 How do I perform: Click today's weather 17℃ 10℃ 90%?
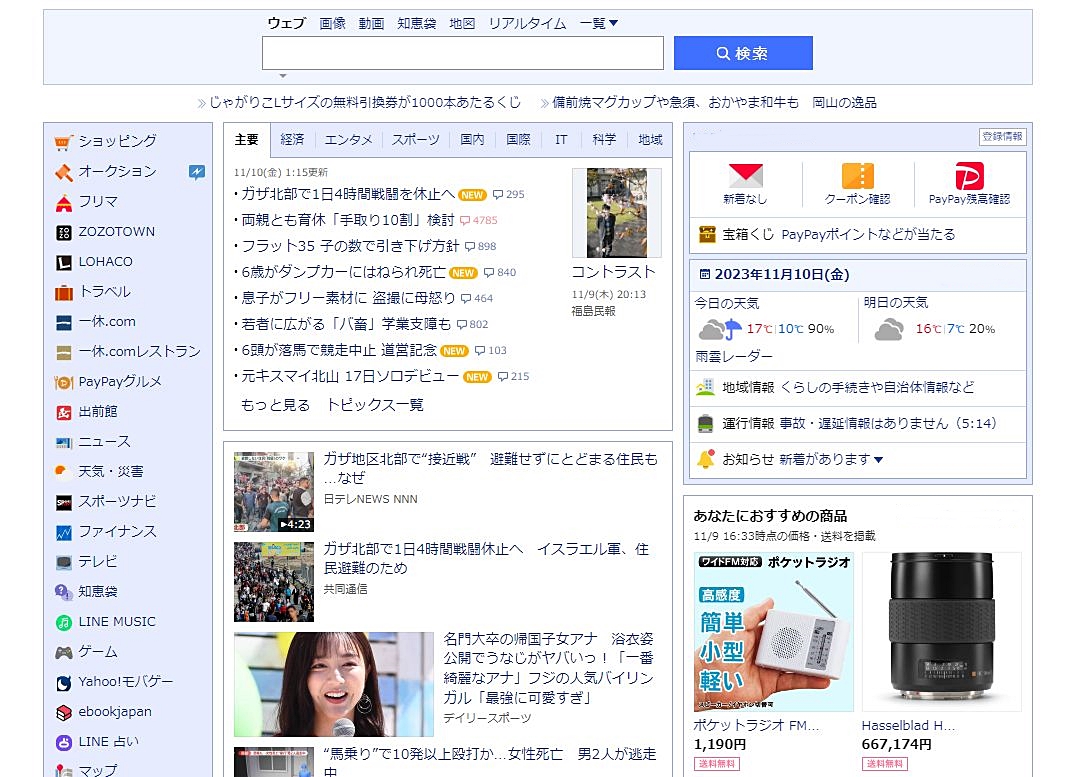(x=766, y=329)
